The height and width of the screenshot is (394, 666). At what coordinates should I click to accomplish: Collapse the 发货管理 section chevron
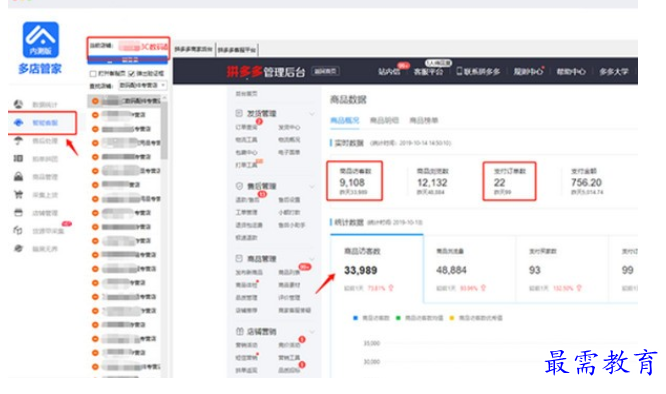(312, 114)
